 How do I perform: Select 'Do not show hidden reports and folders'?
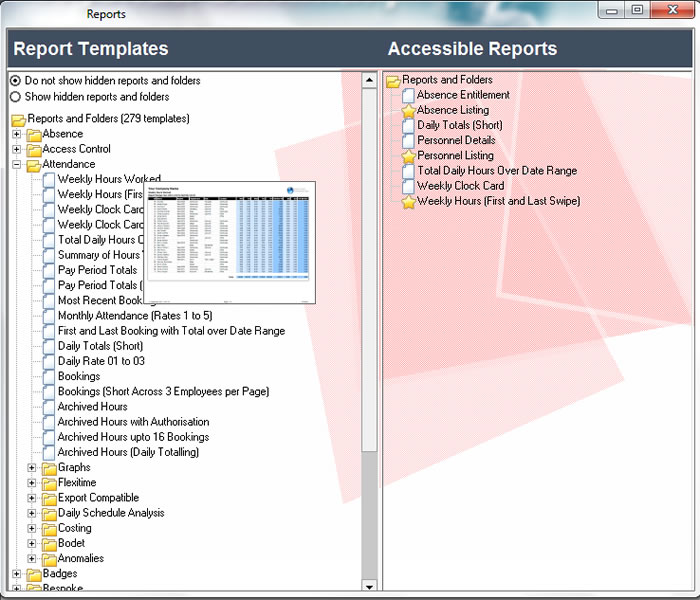(15, 81)
